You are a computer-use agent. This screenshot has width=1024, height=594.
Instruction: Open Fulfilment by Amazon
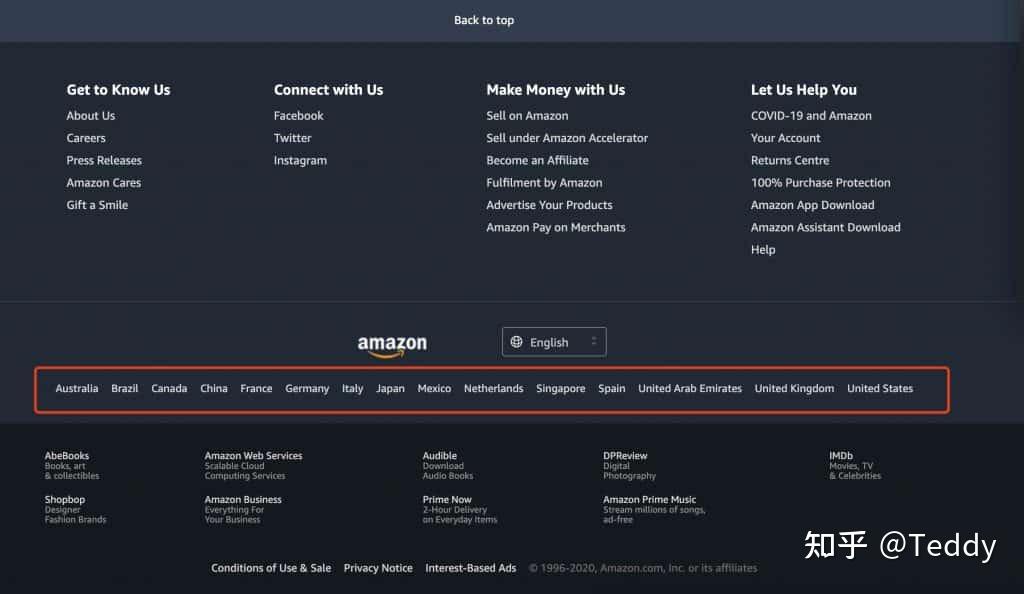(x=544, y=183)
